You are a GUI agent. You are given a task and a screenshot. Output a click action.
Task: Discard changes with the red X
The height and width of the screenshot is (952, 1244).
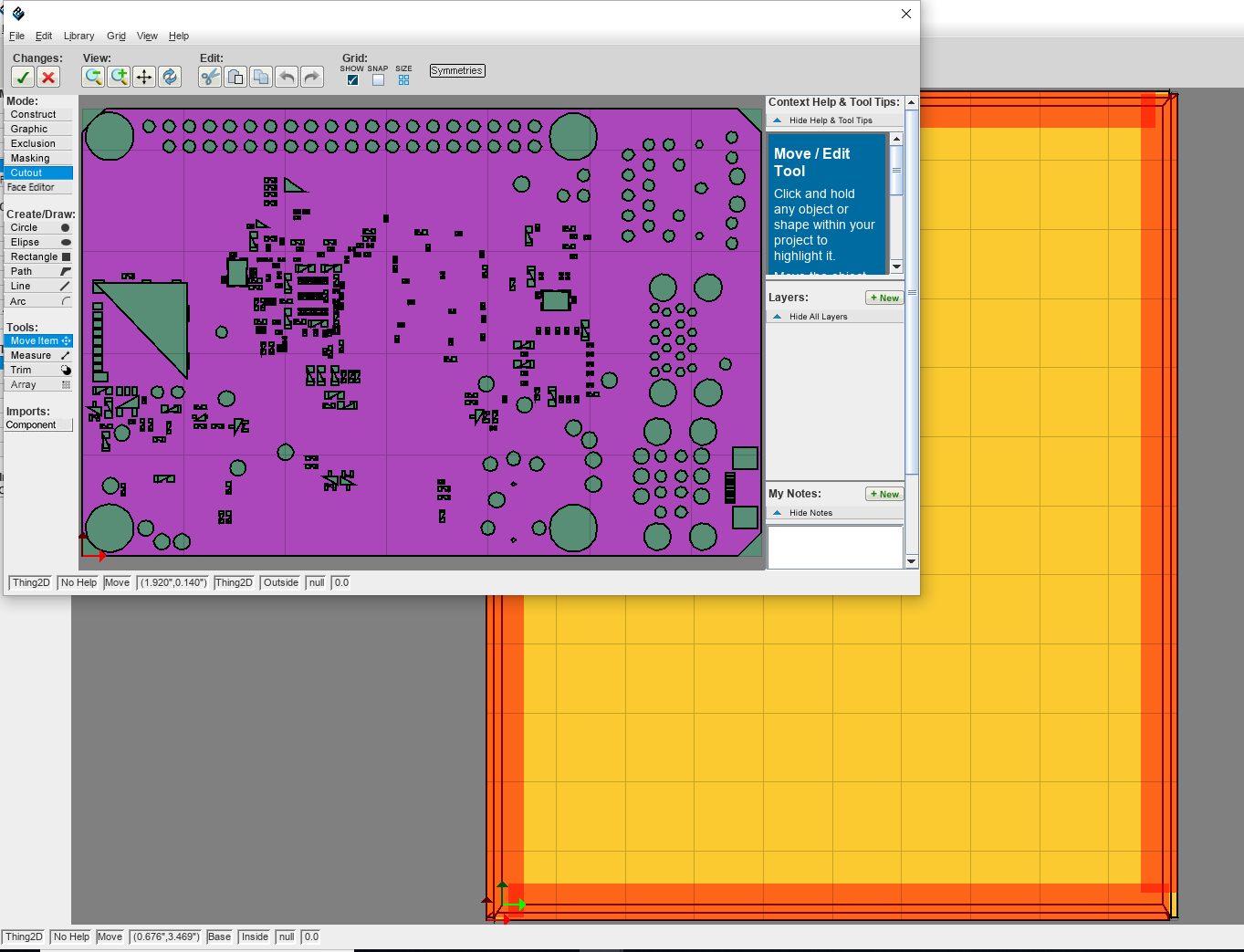tap(48, 78)
